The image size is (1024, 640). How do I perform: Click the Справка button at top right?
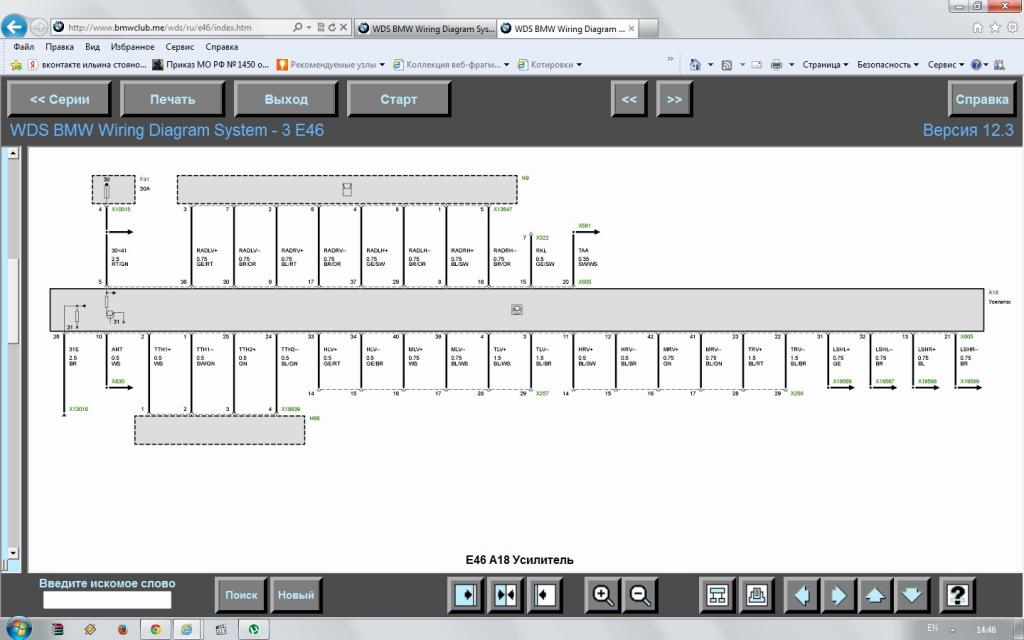(x=982, y=99)
